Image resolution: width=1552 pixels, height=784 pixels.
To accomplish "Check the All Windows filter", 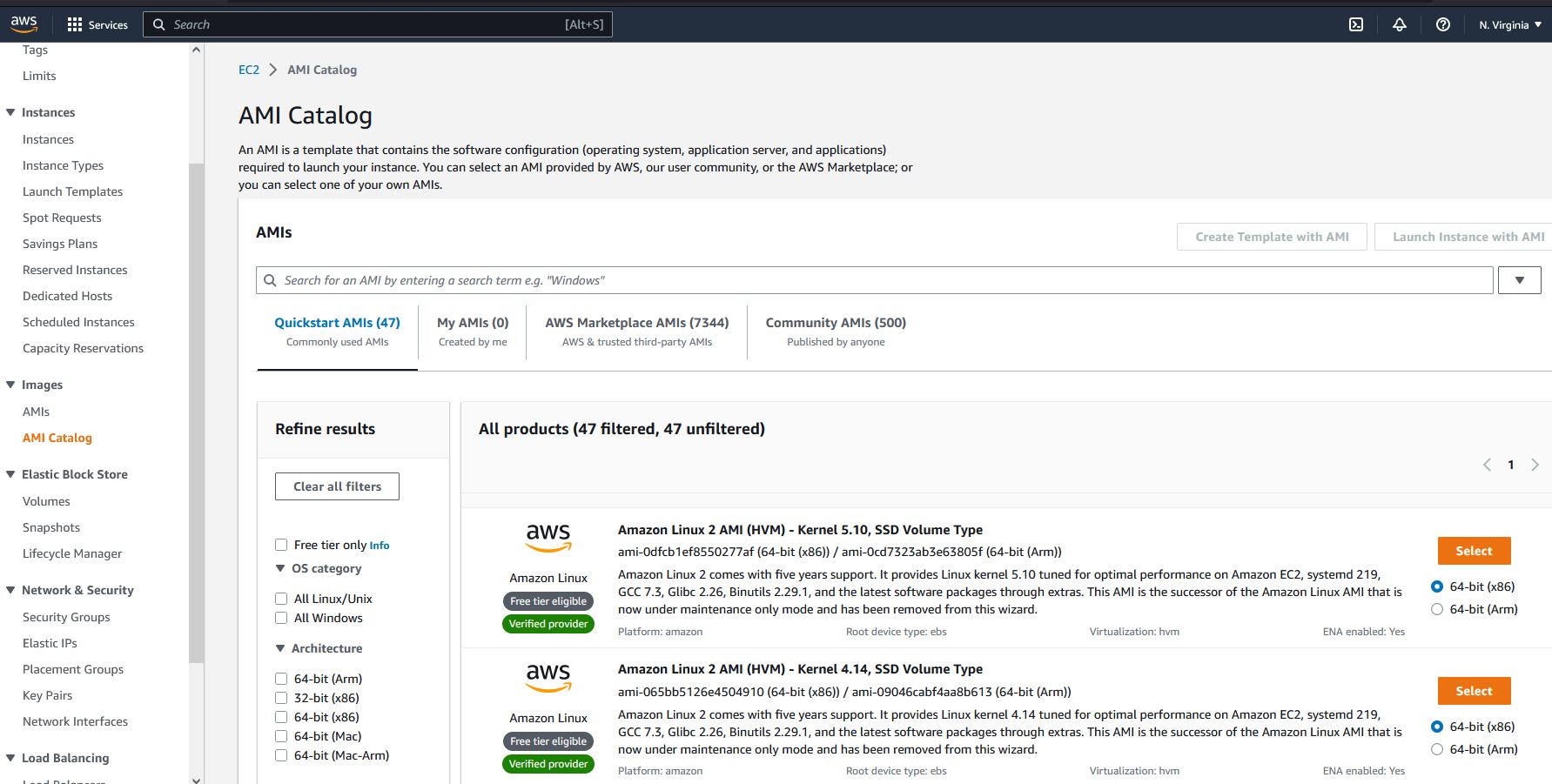I will (x=281, y=618).
